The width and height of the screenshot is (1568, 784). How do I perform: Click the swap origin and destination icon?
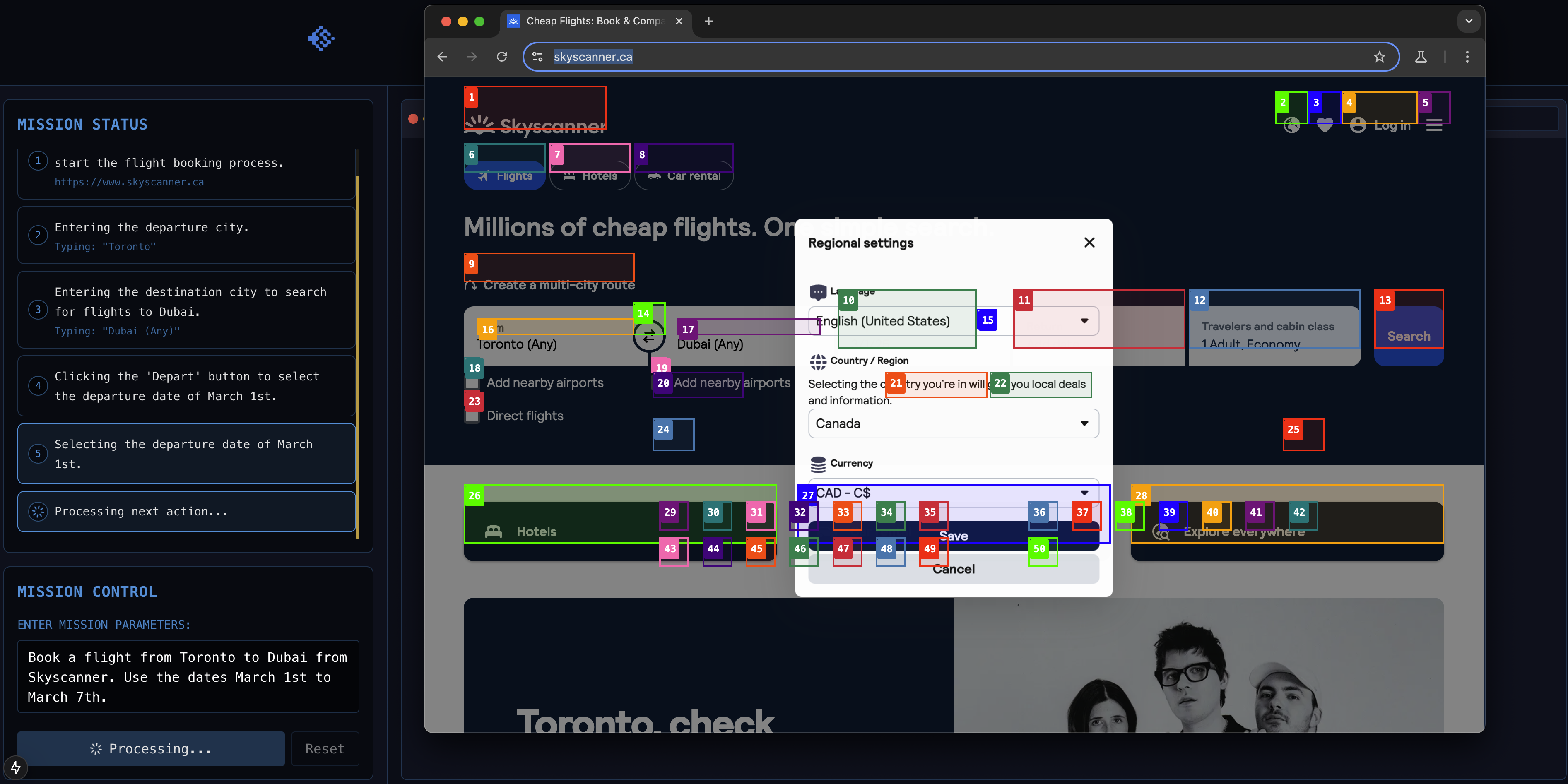(648, 335)
